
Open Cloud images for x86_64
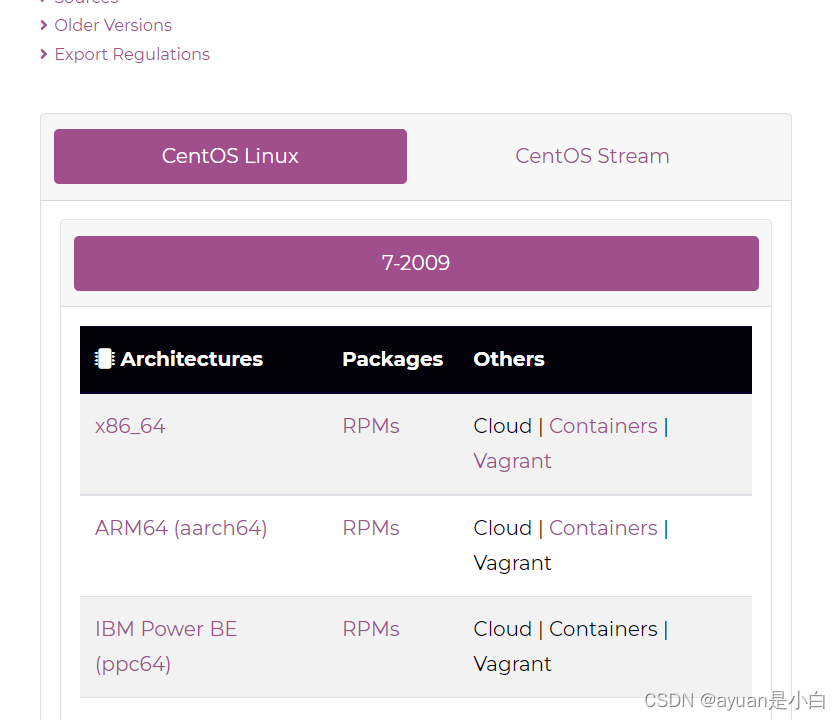tap(503, 425)
